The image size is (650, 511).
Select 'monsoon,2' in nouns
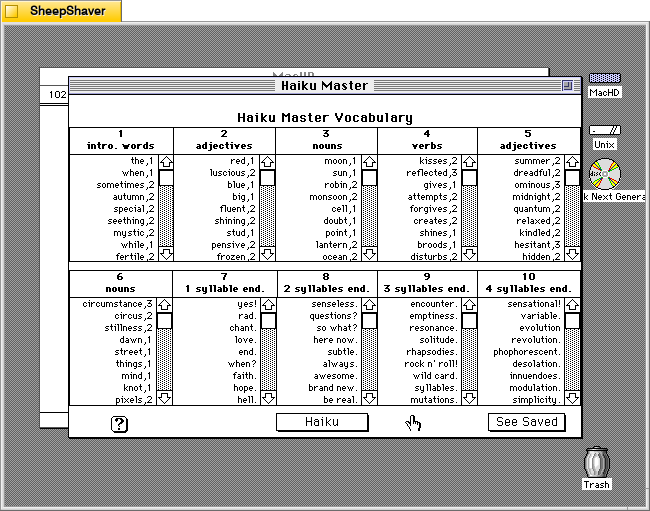coord(333,197)
